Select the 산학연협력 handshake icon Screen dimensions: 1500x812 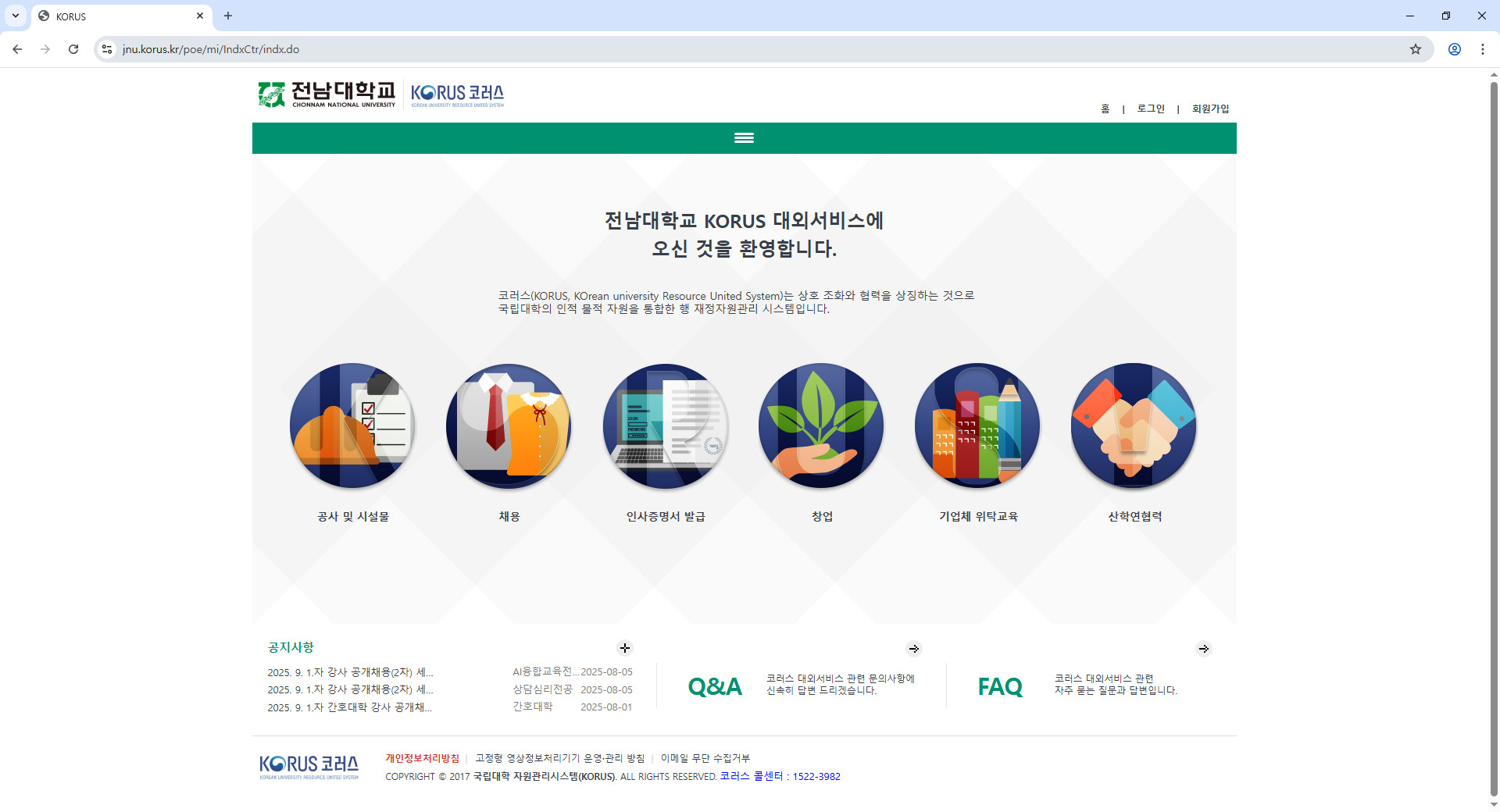[x=1133, y=426]
